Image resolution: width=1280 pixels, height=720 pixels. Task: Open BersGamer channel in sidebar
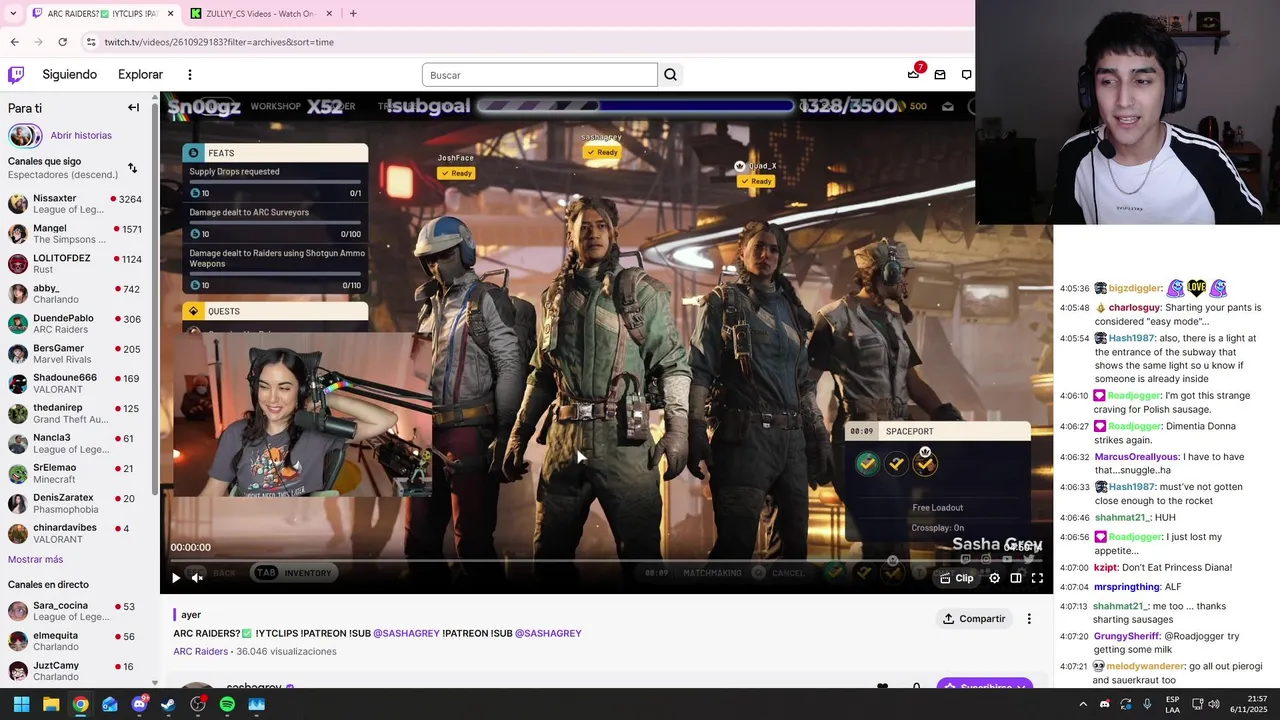75,354
